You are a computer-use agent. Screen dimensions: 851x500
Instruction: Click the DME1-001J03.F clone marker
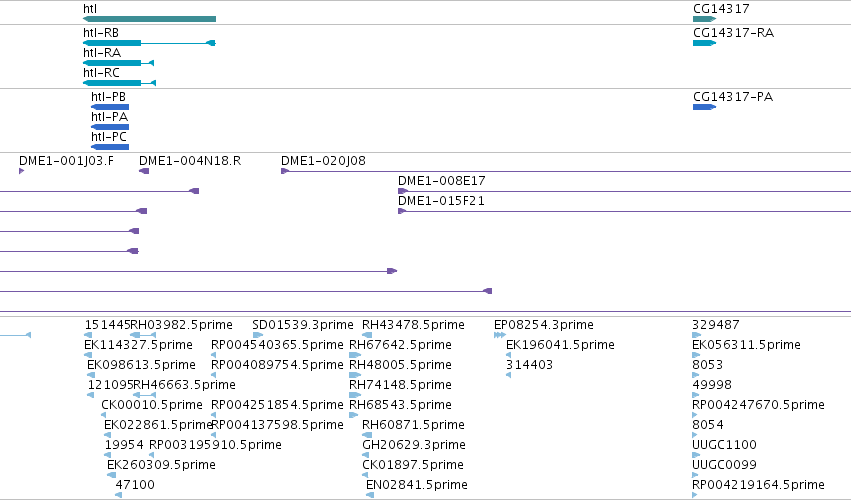tap(22, 171)
